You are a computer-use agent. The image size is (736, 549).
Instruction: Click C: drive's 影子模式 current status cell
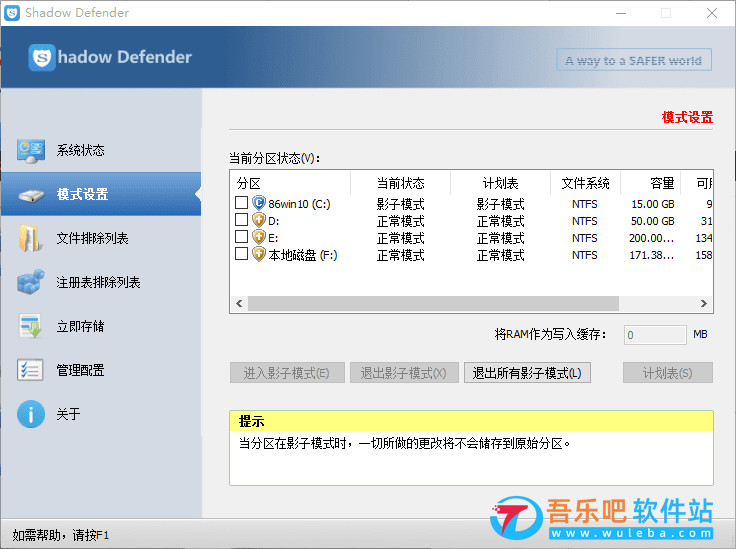coord(400,204)
